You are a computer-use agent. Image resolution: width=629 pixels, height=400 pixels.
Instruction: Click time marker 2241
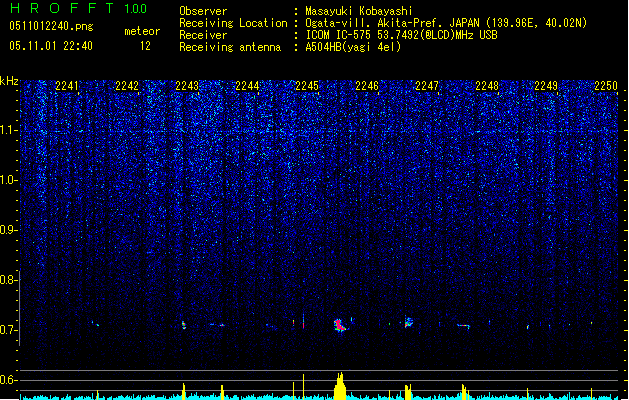(x=67, y=85)
